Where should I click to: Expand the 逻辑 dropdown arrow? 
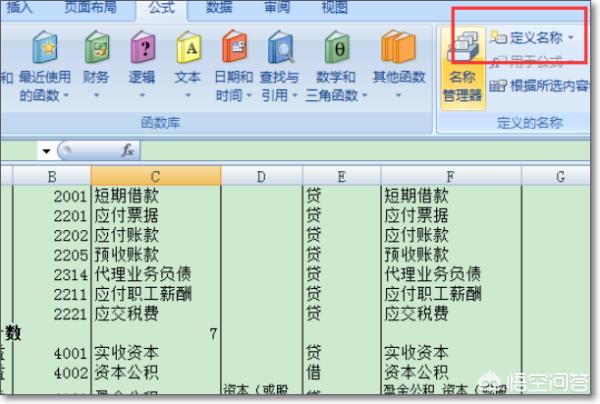[x=142, y=95]
